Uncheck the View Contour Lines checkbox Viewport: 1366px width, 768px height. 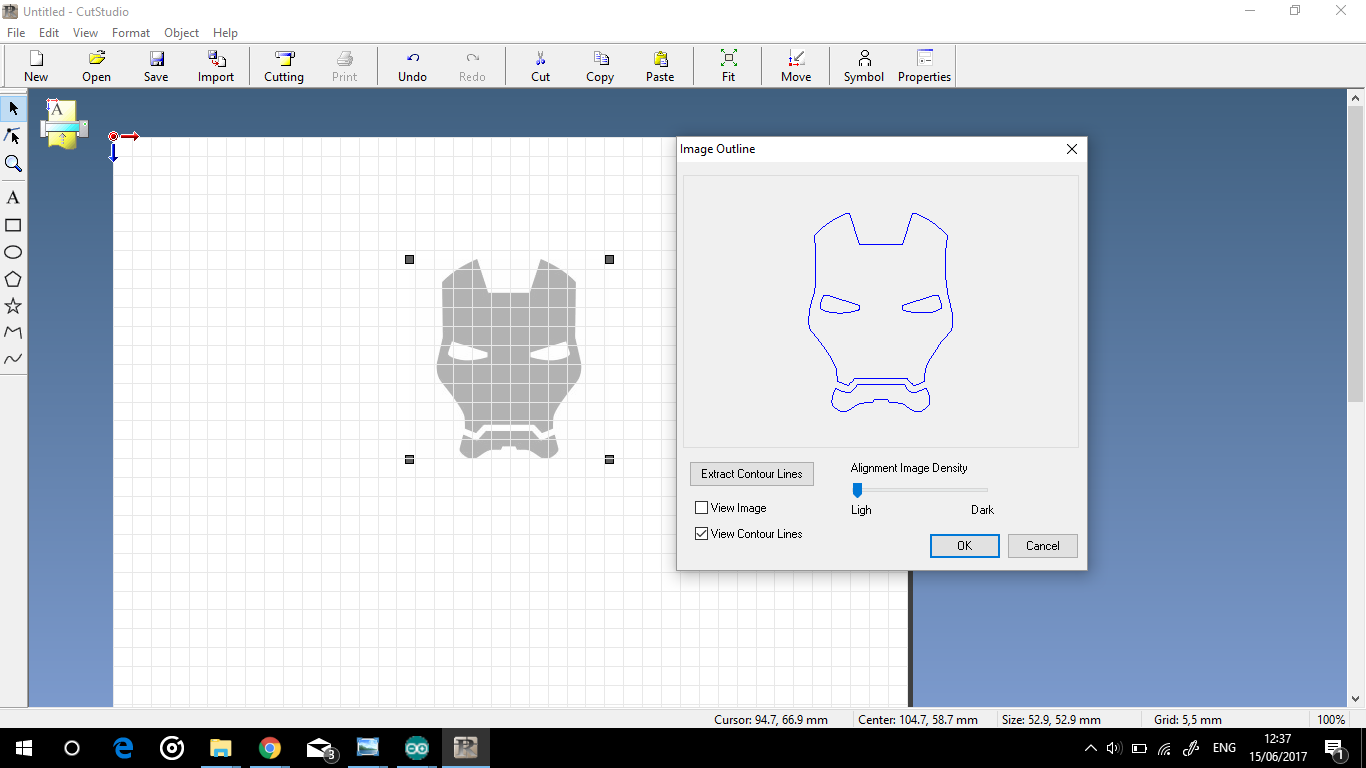tap(701, 534)
